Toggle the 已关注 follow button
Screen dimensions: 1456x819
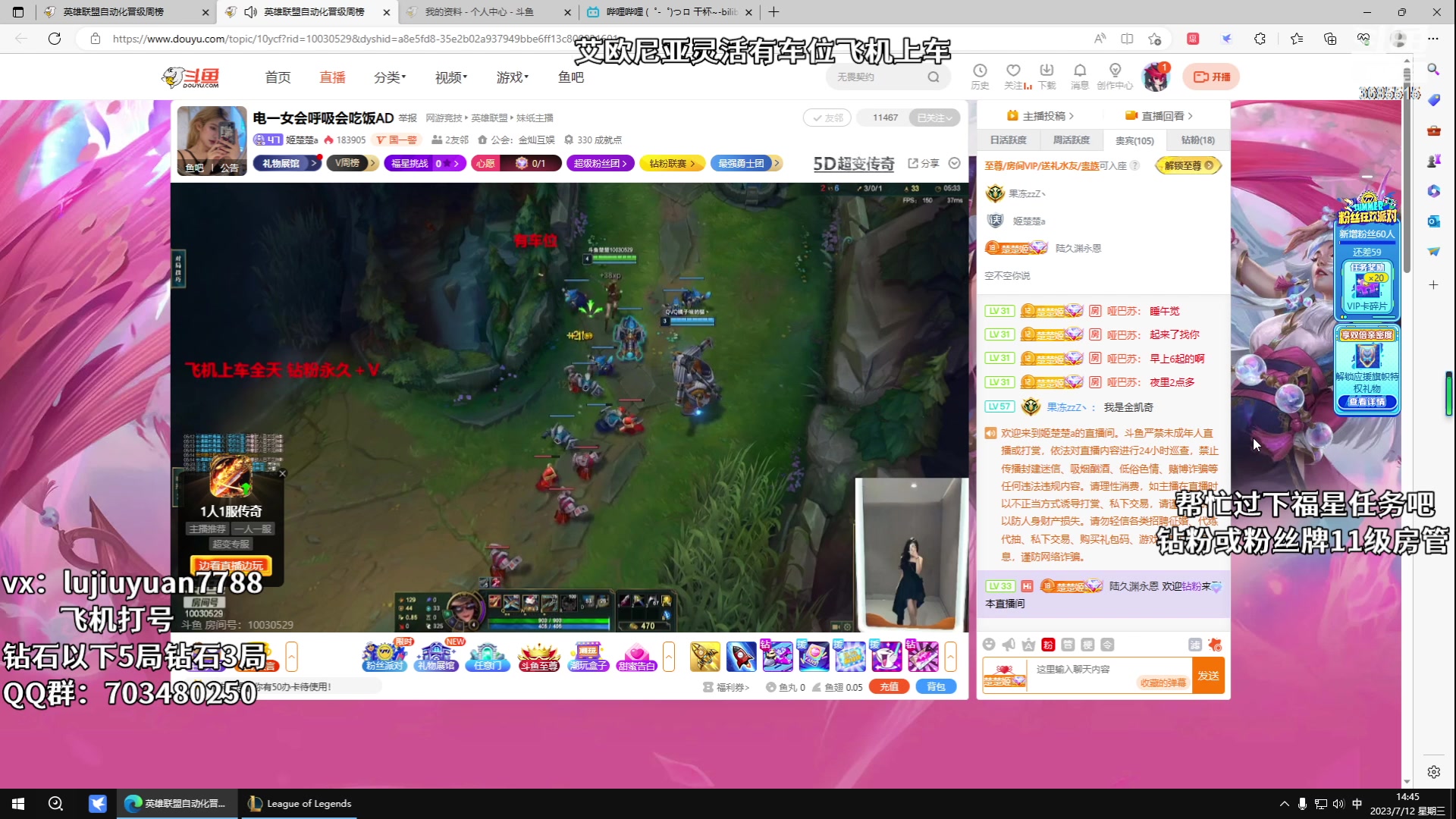click(x=934, y=118)
